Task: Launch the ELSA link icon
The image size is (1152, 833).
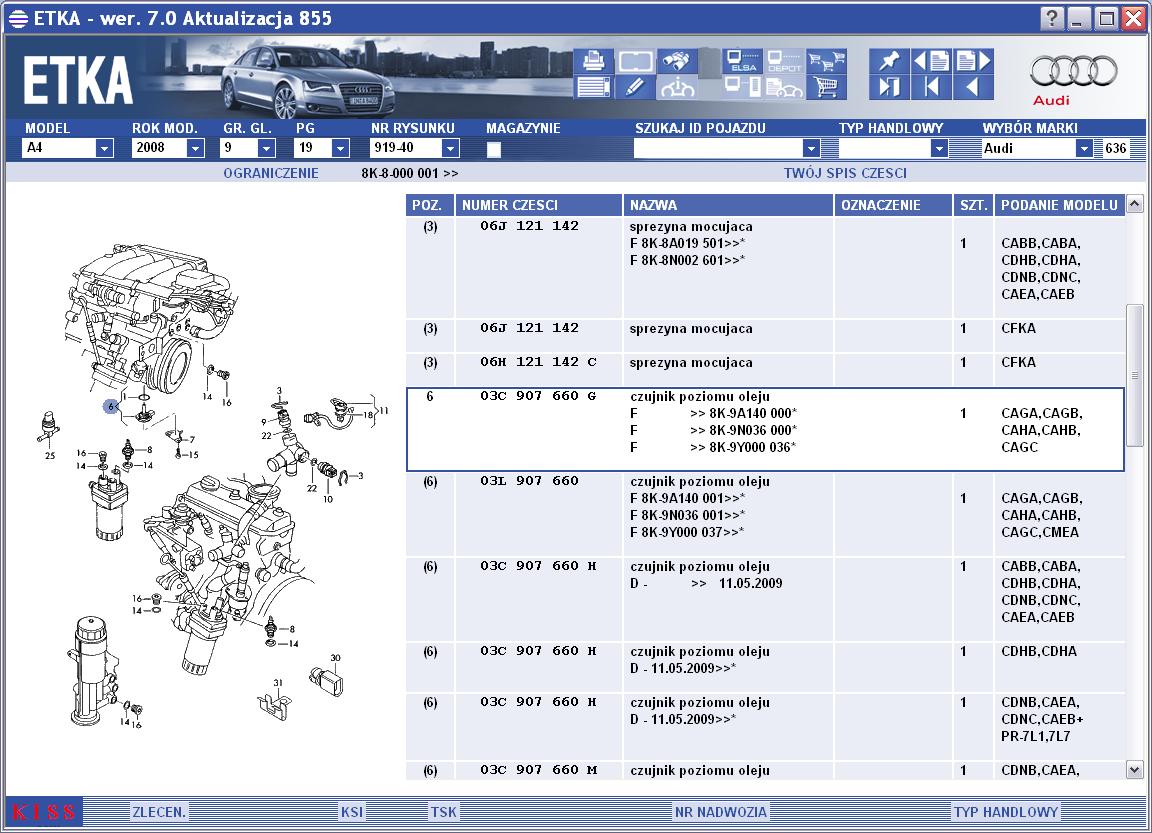Action: click(x=742, y=61)
